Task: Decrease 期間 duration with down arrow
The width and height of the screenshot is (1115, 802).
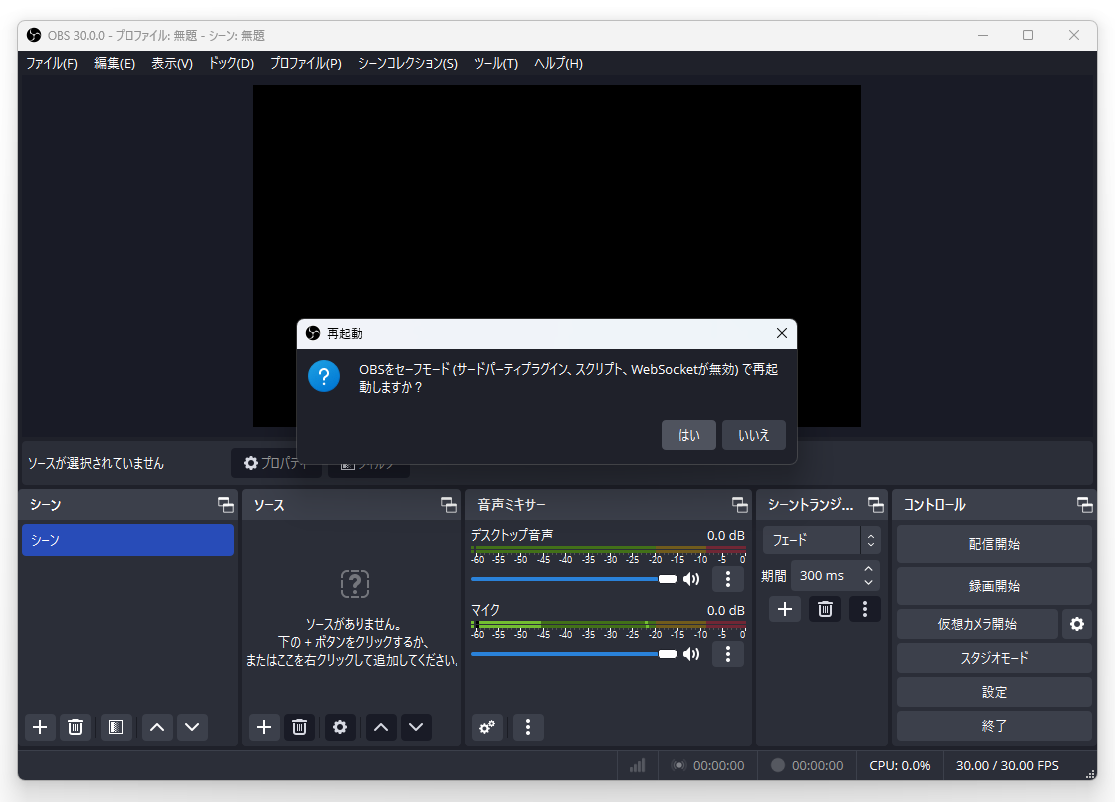Action: [868, 582]
